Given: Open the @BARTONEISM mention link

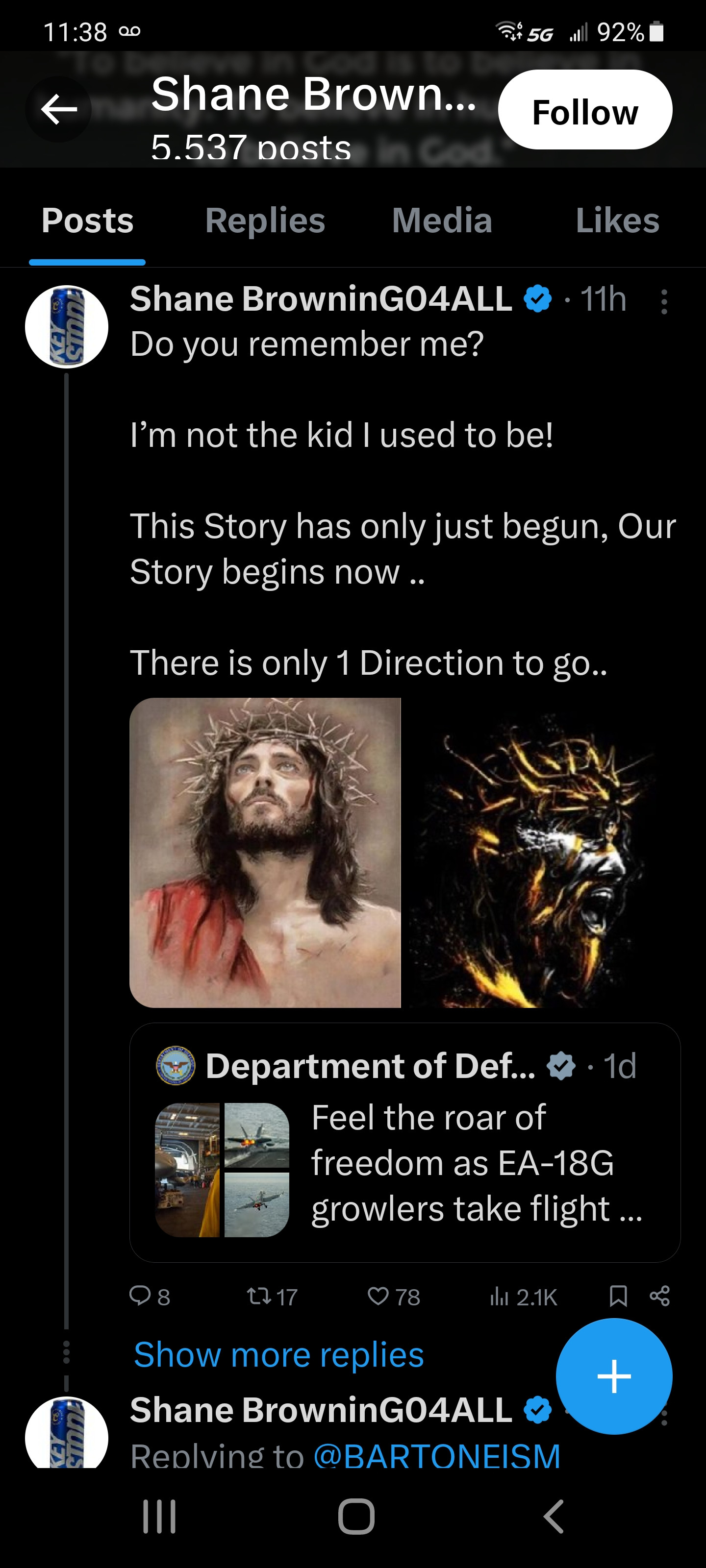Looking at the screenshot, I should click(436, 1456).
